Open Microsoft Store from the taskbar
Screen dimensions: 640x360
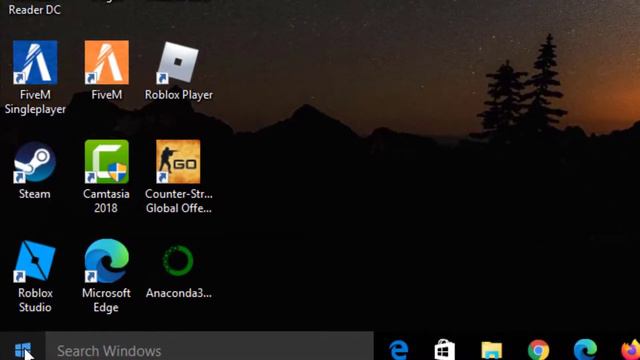pos(444,350)
